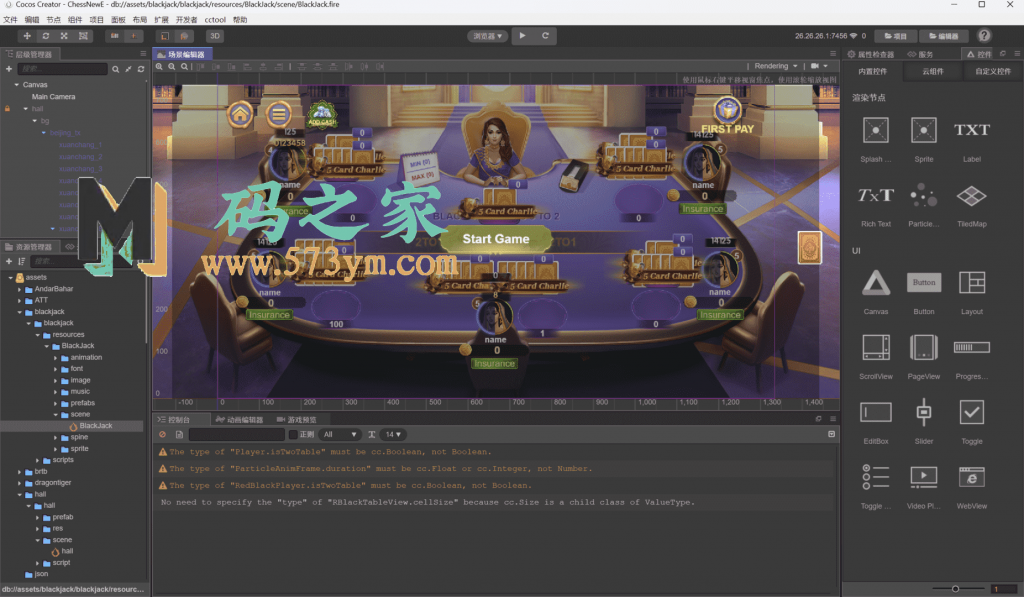
Task: Click Start Game button in scene
Action: (x=496, y=239)
